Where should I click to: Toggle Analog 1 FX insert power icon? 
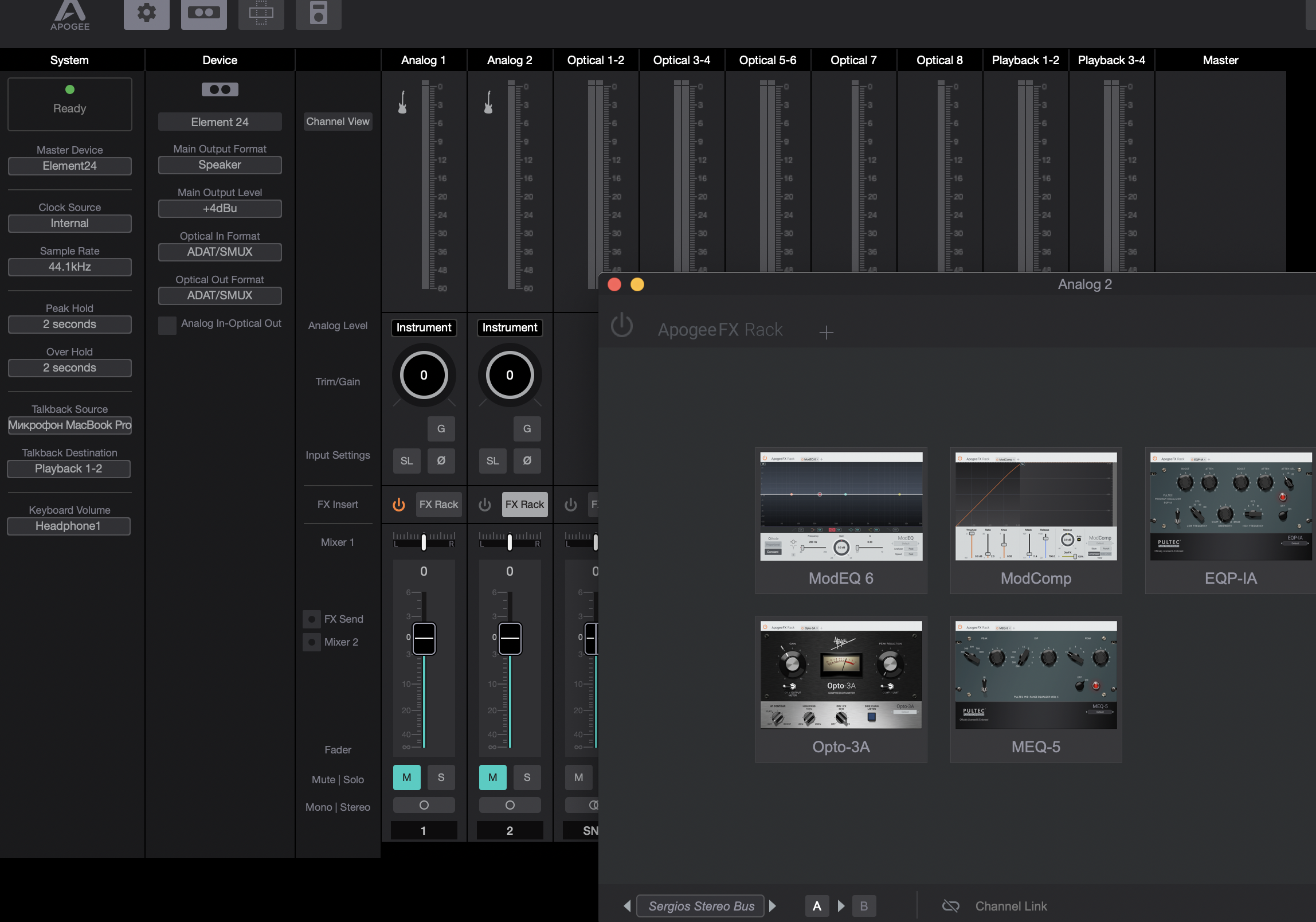click(x=399, y=505)
